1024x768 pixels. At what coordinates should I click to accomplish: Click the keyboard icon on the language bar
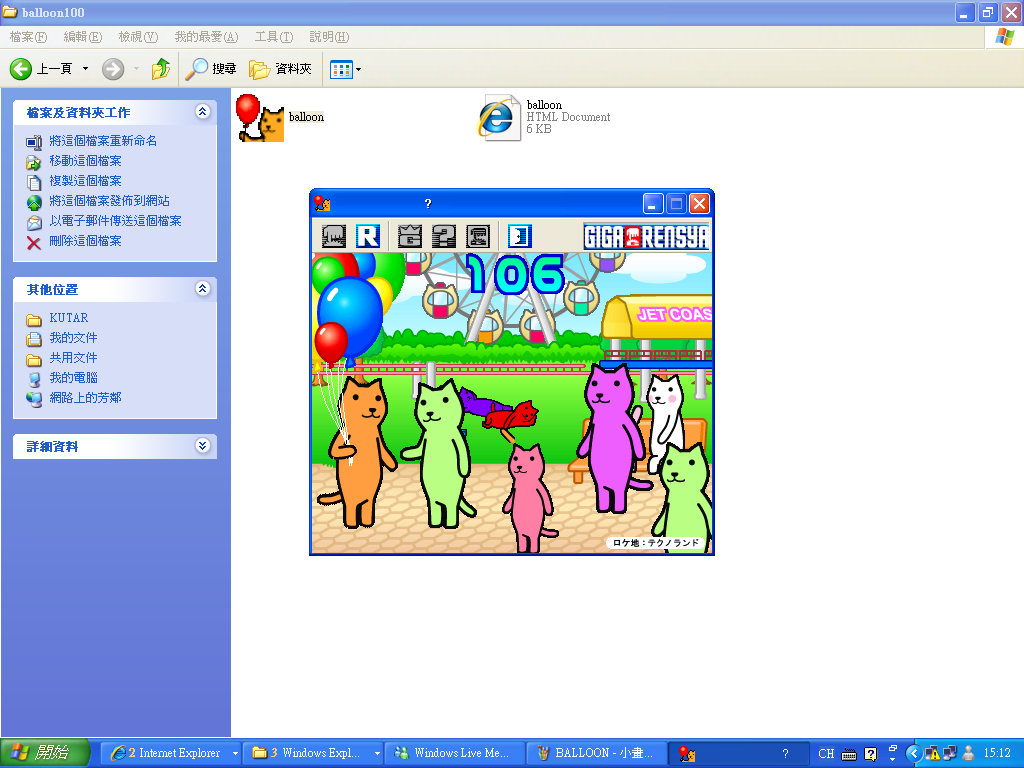coord(849,754)
